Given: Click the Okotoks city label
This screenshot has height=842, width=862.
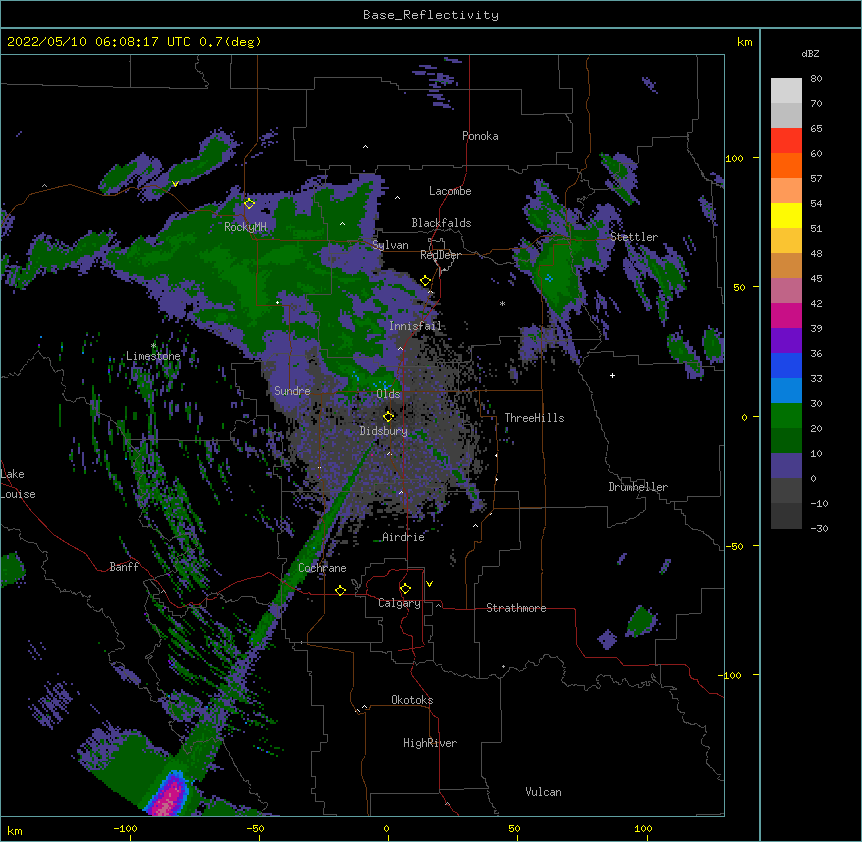Looking at the screenshot, I should click(412, 700).
